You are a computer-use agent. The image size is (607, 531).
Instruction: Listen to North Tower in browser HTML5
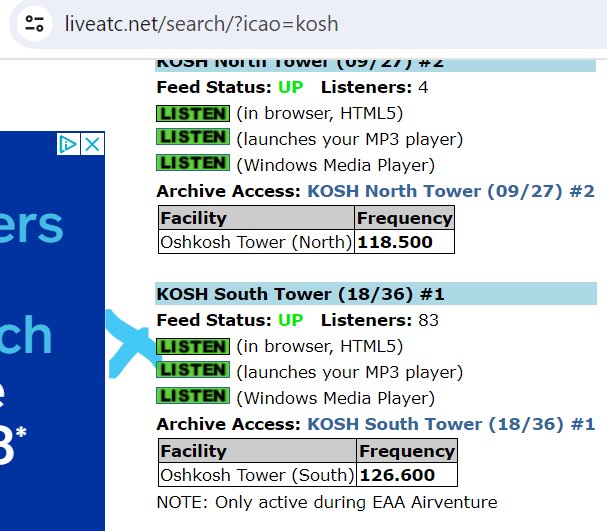tap(193, 113)
